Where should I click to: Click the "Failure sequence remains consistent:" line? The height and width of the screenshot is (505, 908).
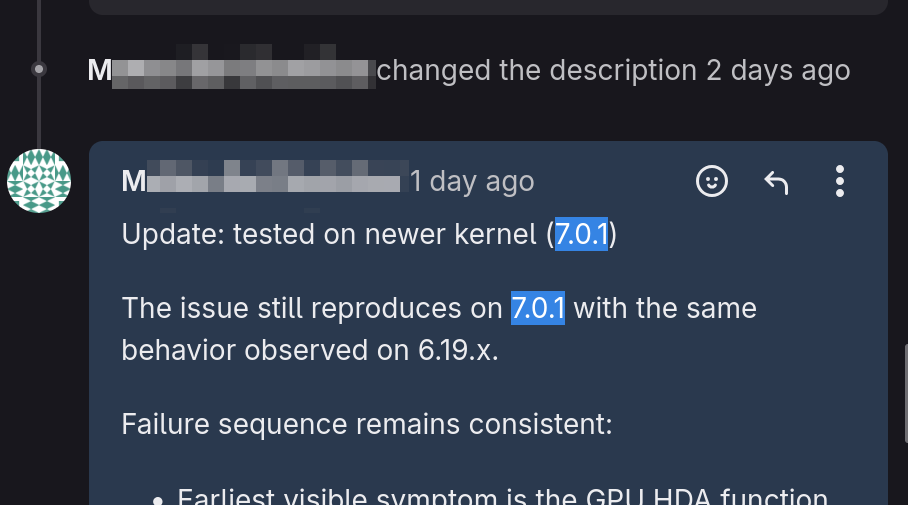[x=366, y=423]
